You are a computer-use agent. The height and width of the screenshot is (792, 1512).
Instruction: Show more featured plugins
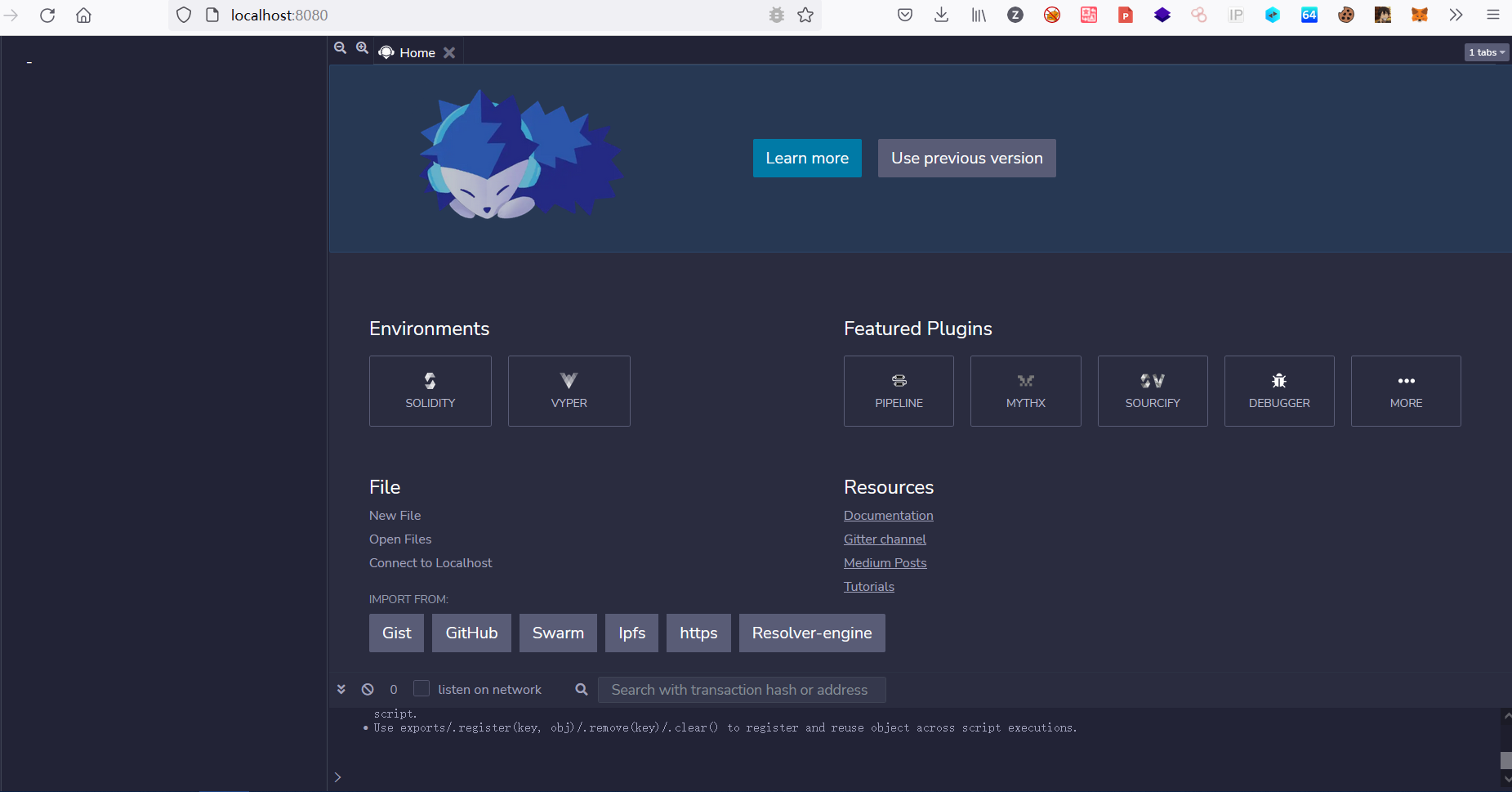tap(1406, 391)
